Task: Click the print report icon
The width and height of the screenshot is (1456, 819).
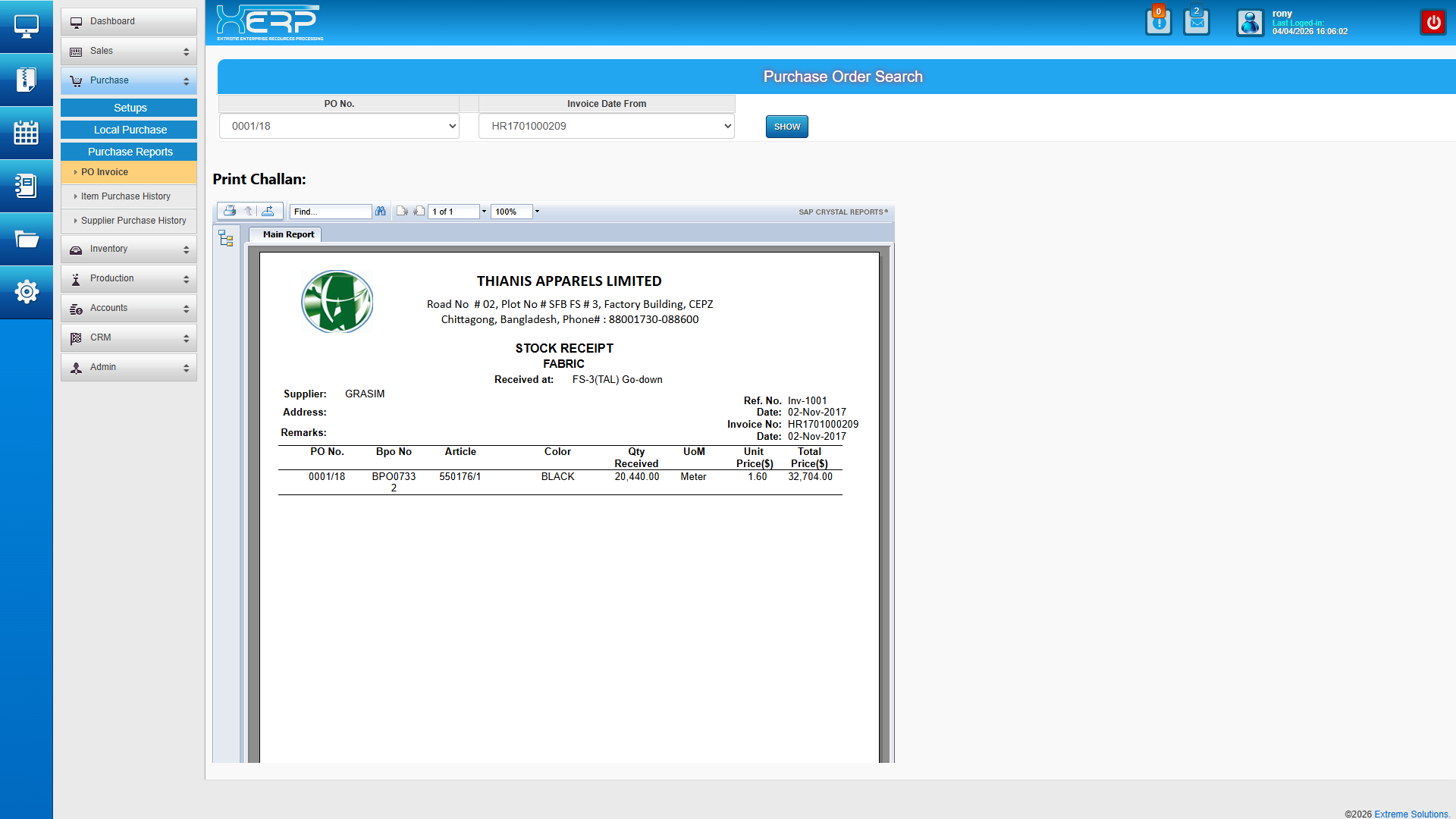Action: 230,211
